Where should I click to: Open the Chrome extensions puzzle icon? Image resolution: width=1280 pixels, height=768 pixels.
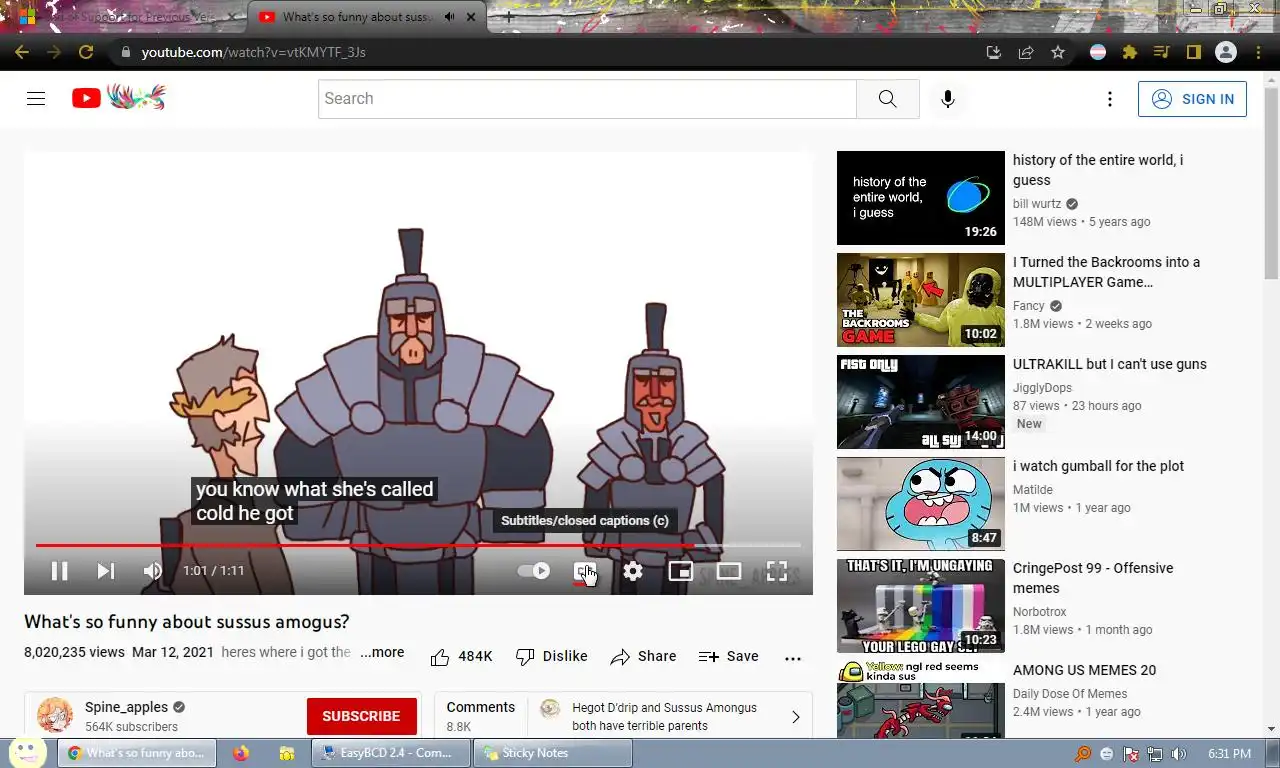1130,52
